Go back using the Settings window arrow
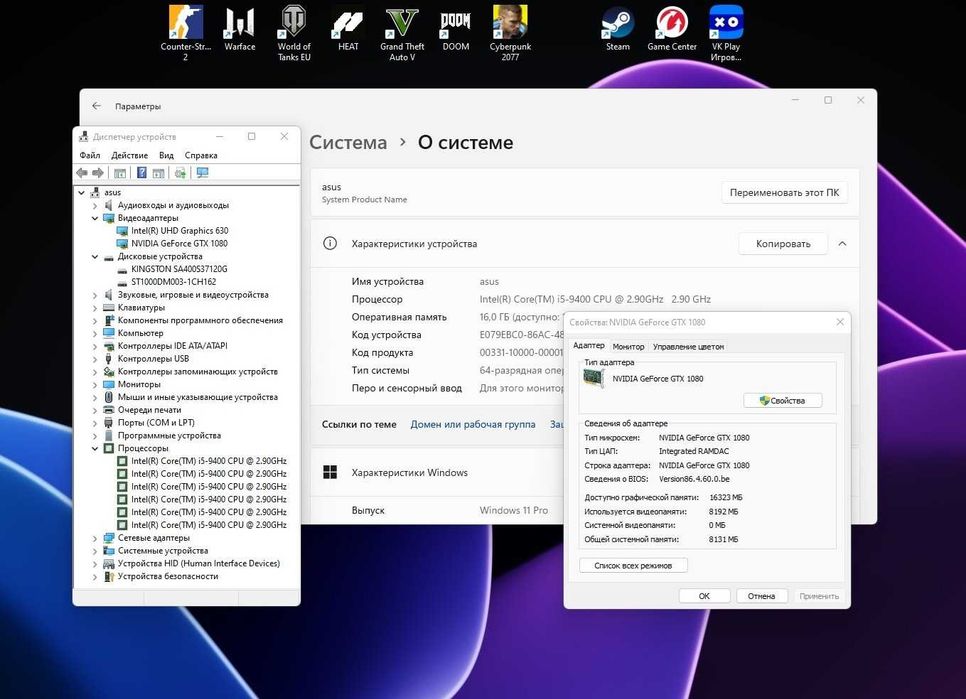Screen dimensions: 966x699 (x=97, y=106)
